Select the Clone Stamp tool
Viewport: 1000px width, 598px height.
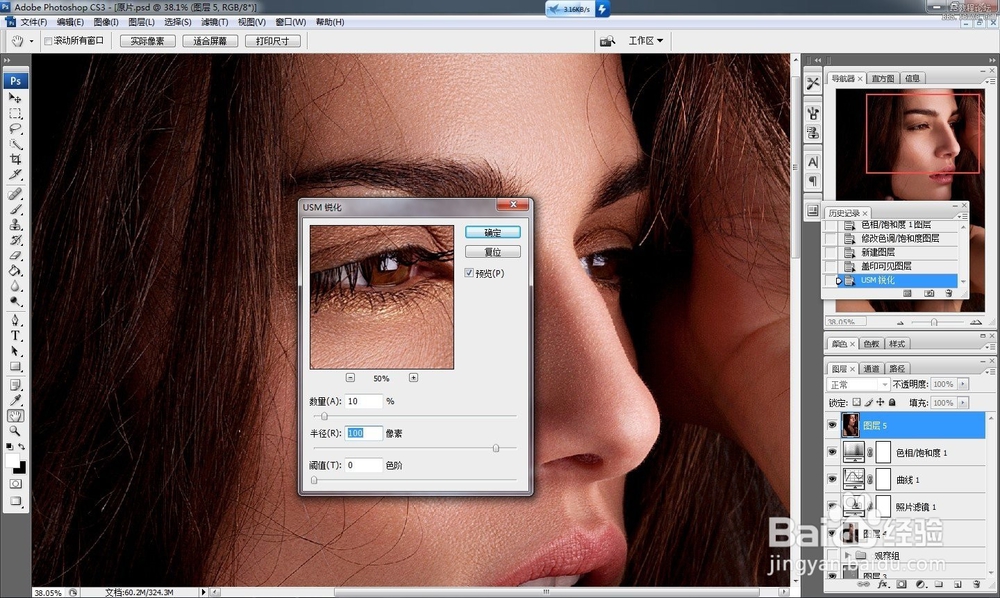click(15, 225)
